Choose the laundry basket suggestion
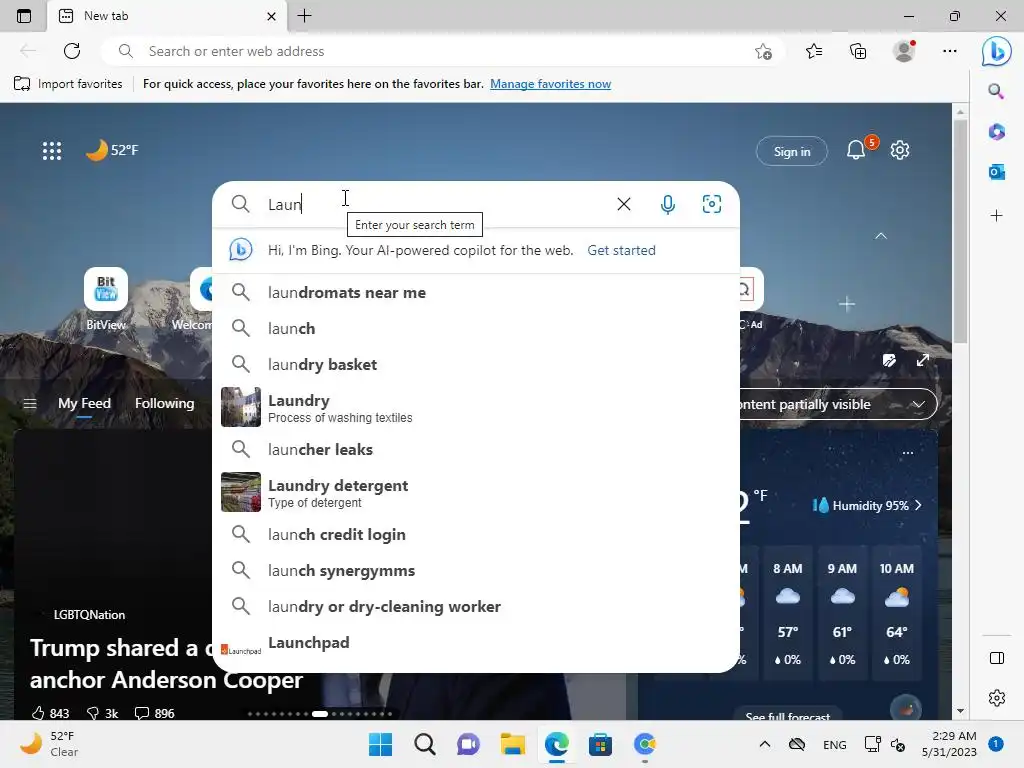The image size is (1024, 768). [x=476, y=364]
